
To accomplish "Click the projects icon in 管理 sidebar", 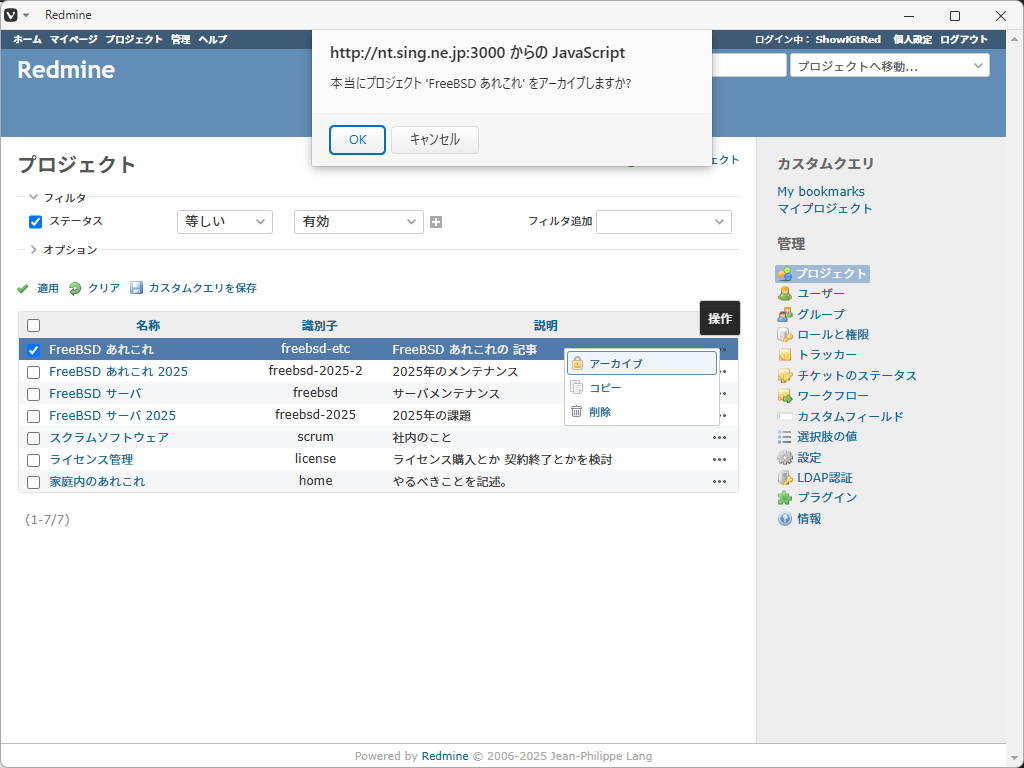I will (x=785, y=274).
